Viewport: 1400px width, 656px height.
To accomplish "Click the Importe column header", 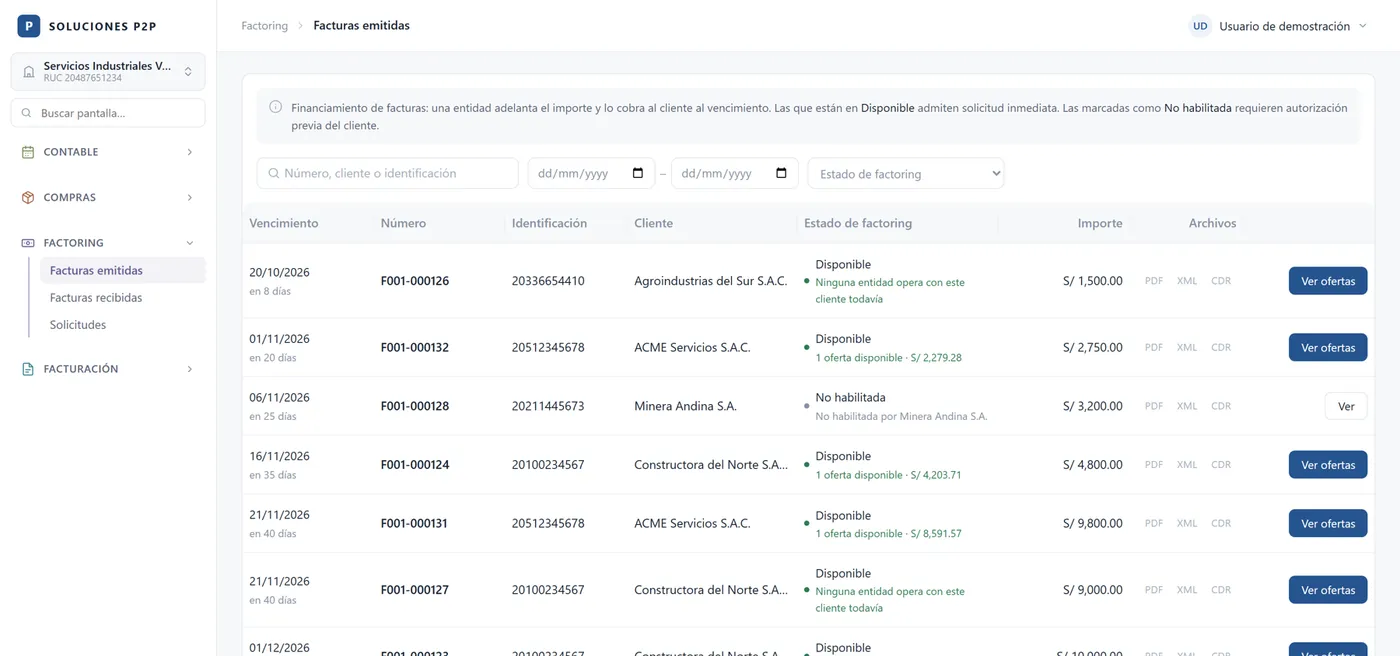I will (1100, 223).
